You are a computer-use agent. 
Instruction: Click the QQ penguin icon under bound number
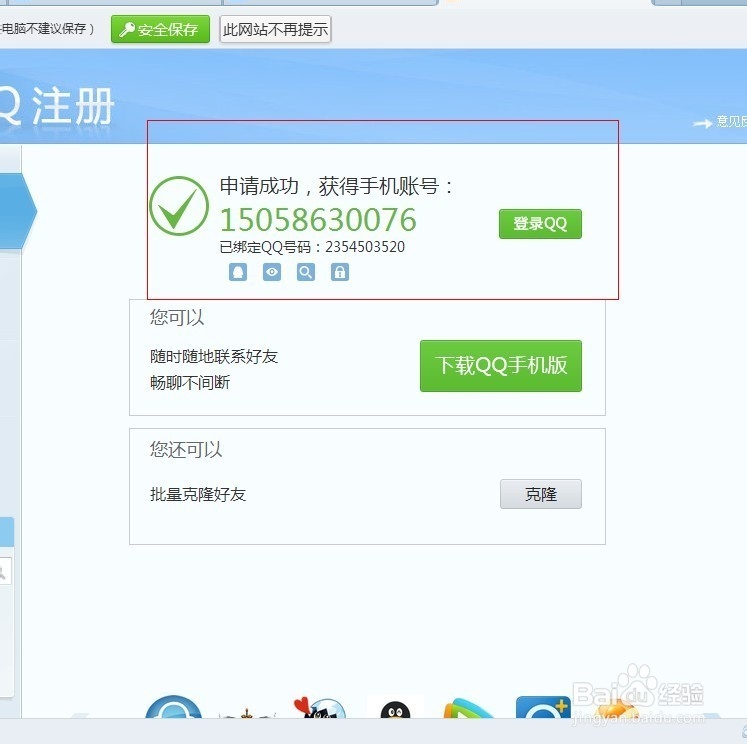click(x=238, y=272)
